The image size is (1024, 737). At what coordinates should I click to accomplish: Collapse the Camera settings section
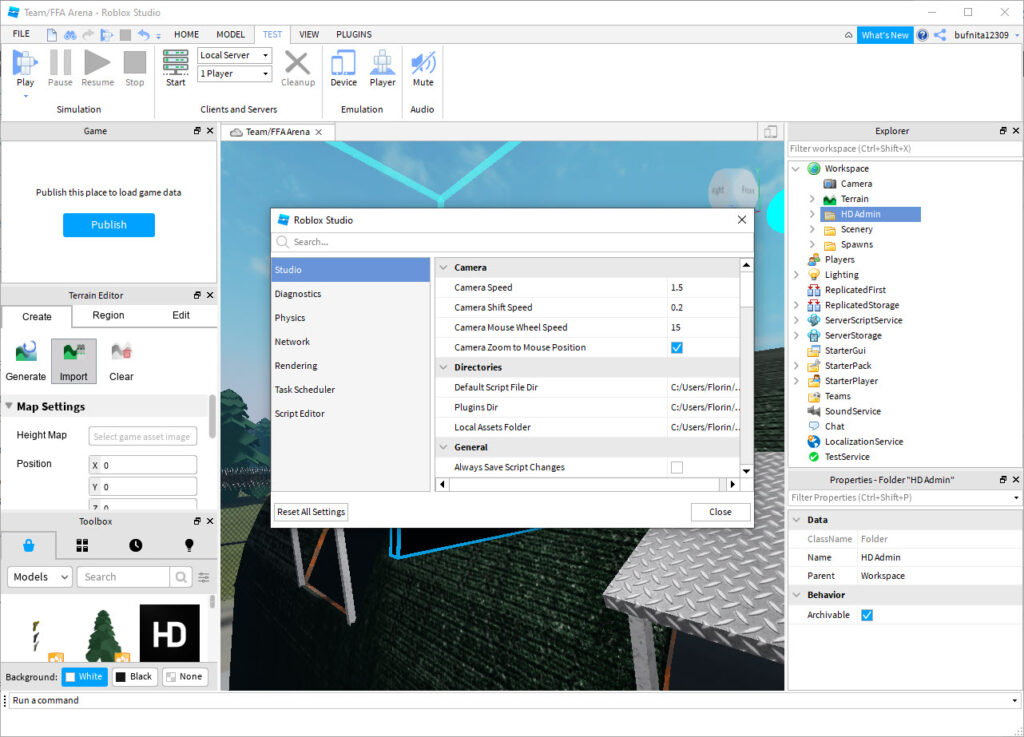(443, 268)
